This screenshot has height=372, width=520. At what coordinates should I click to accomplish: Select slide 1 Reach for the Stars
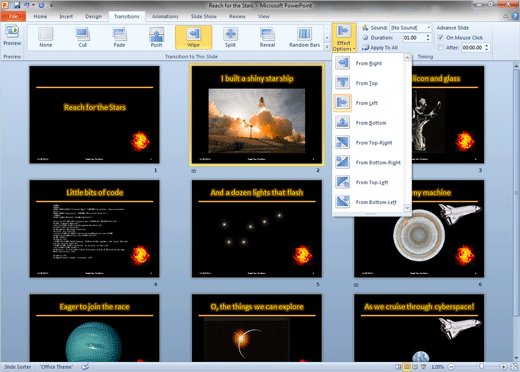click(94, 114)
